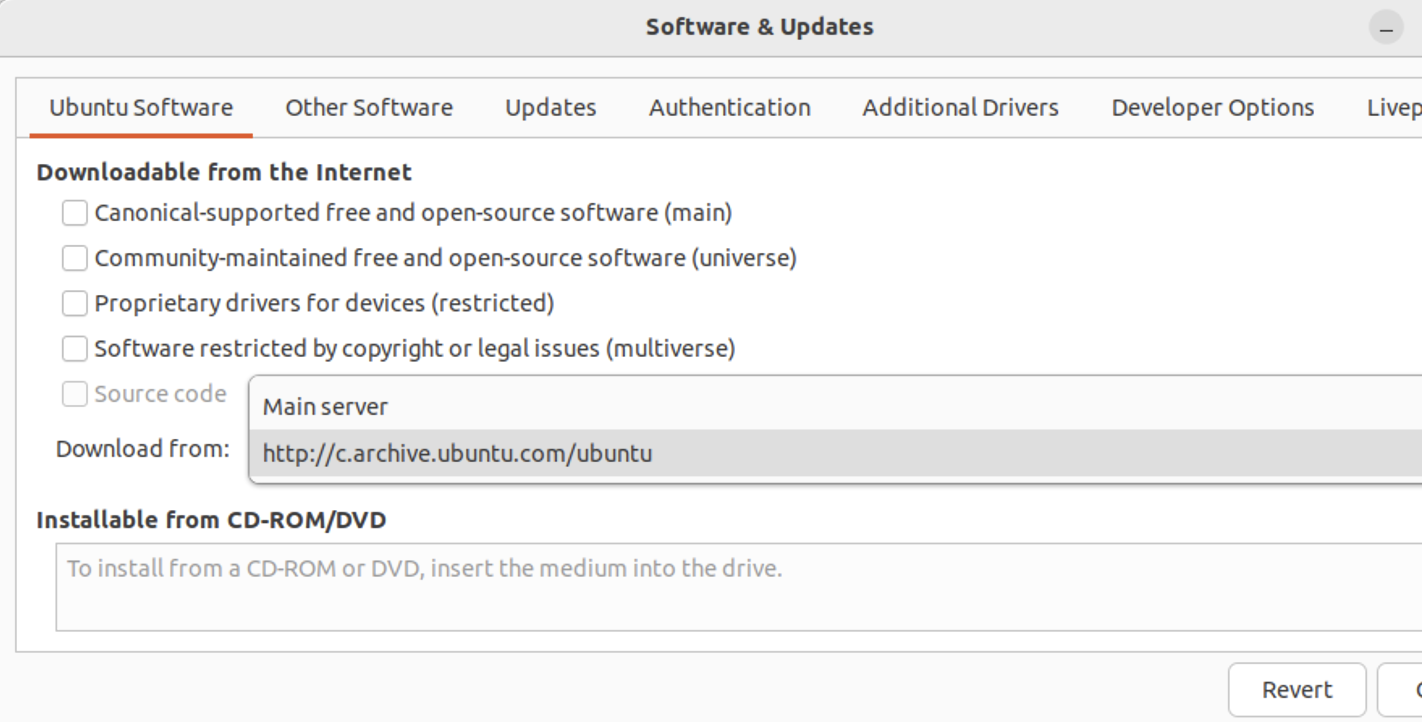Image resolution: width=1422 pixels, height=722 pixels.
Task: Open the Other Software tab
Action: (368, 108)
